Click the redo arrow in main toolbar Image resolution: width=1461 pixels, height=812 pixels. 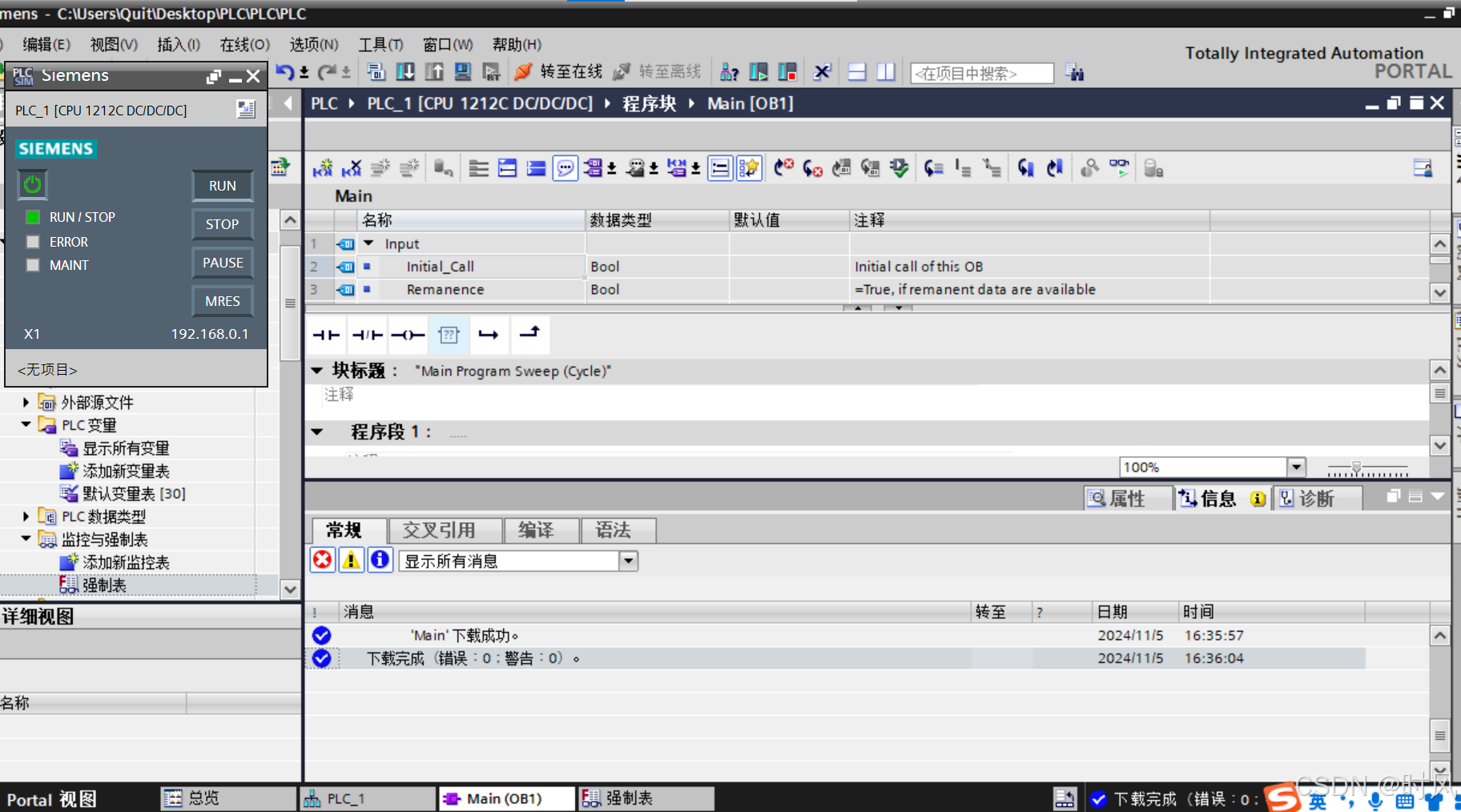[327, 72]
